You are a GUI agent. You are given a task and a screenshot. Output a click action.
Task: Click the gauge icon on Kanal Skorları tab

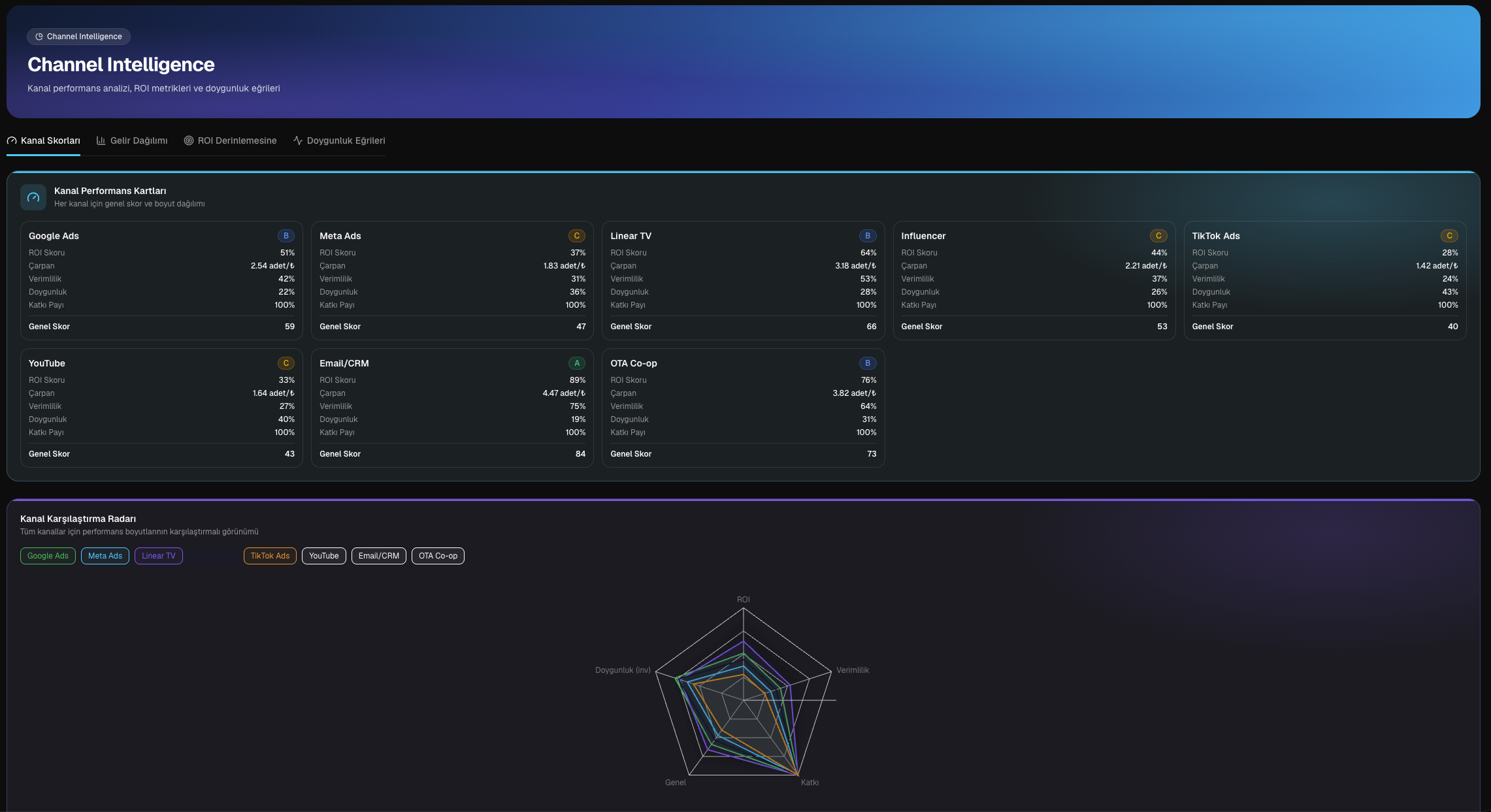click(x=12, y=140)
